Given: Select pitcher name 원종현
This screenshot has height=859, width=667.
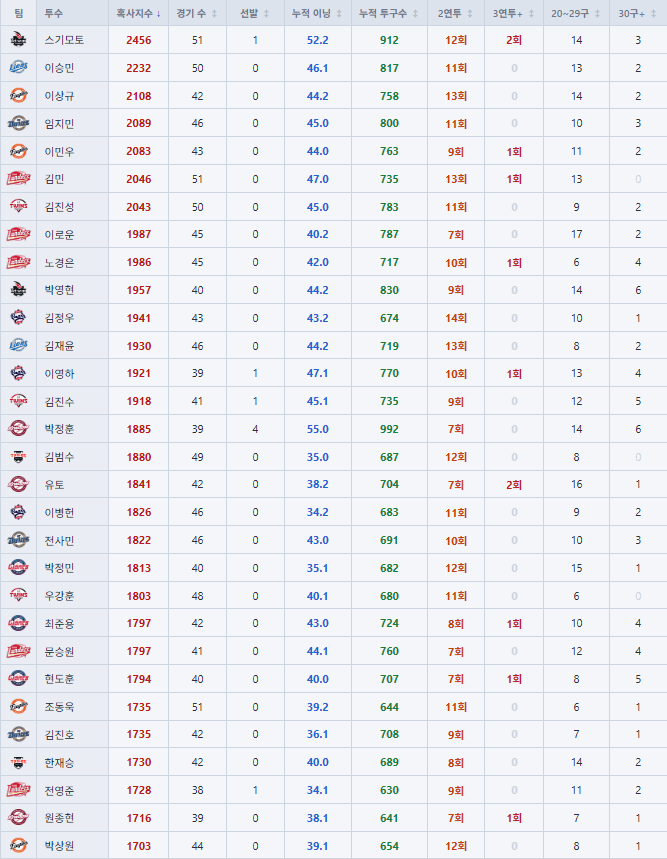Looking at the screenshot, I should 59,818.
